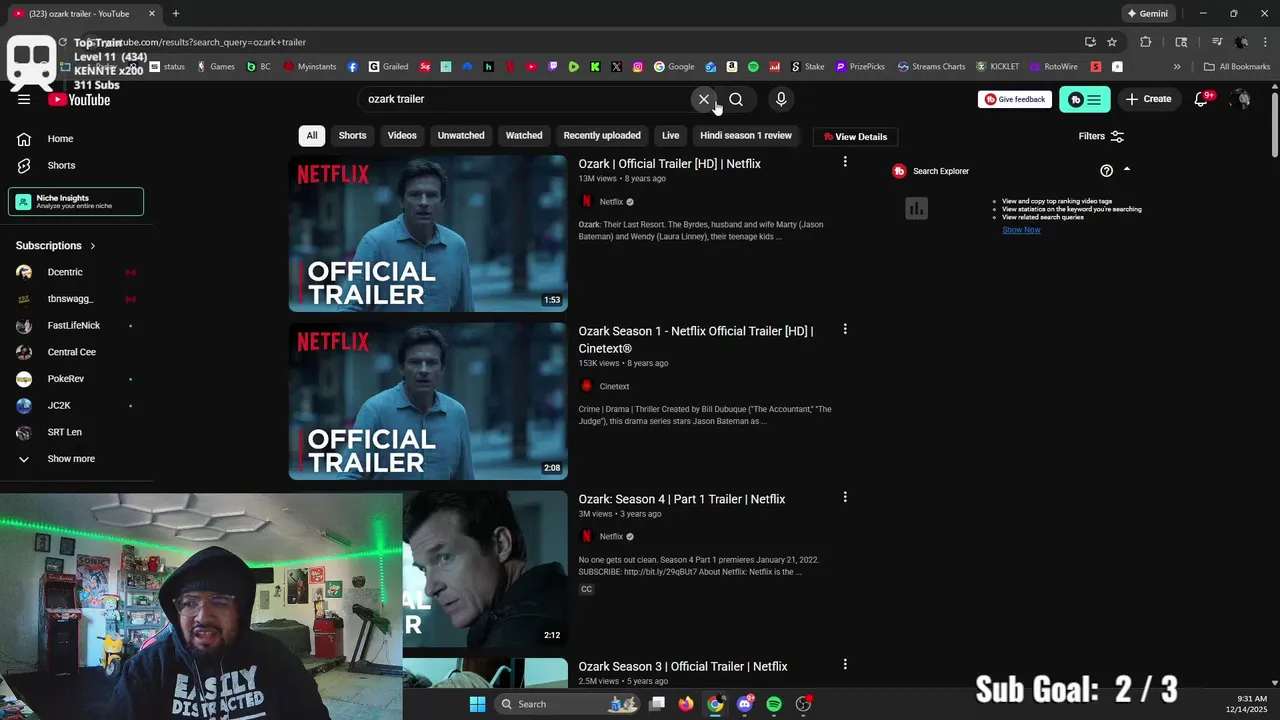Image resolution: width=1280 pixels, height=720 pixels.
Task: Expand the bookmarks overflow chevron
Action: (x=1177, y=67)
